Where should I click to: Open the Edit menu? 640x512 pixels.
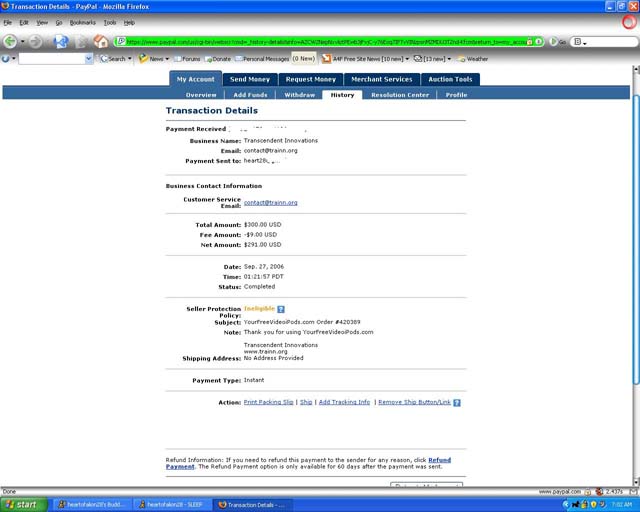(x=24, y=22)
